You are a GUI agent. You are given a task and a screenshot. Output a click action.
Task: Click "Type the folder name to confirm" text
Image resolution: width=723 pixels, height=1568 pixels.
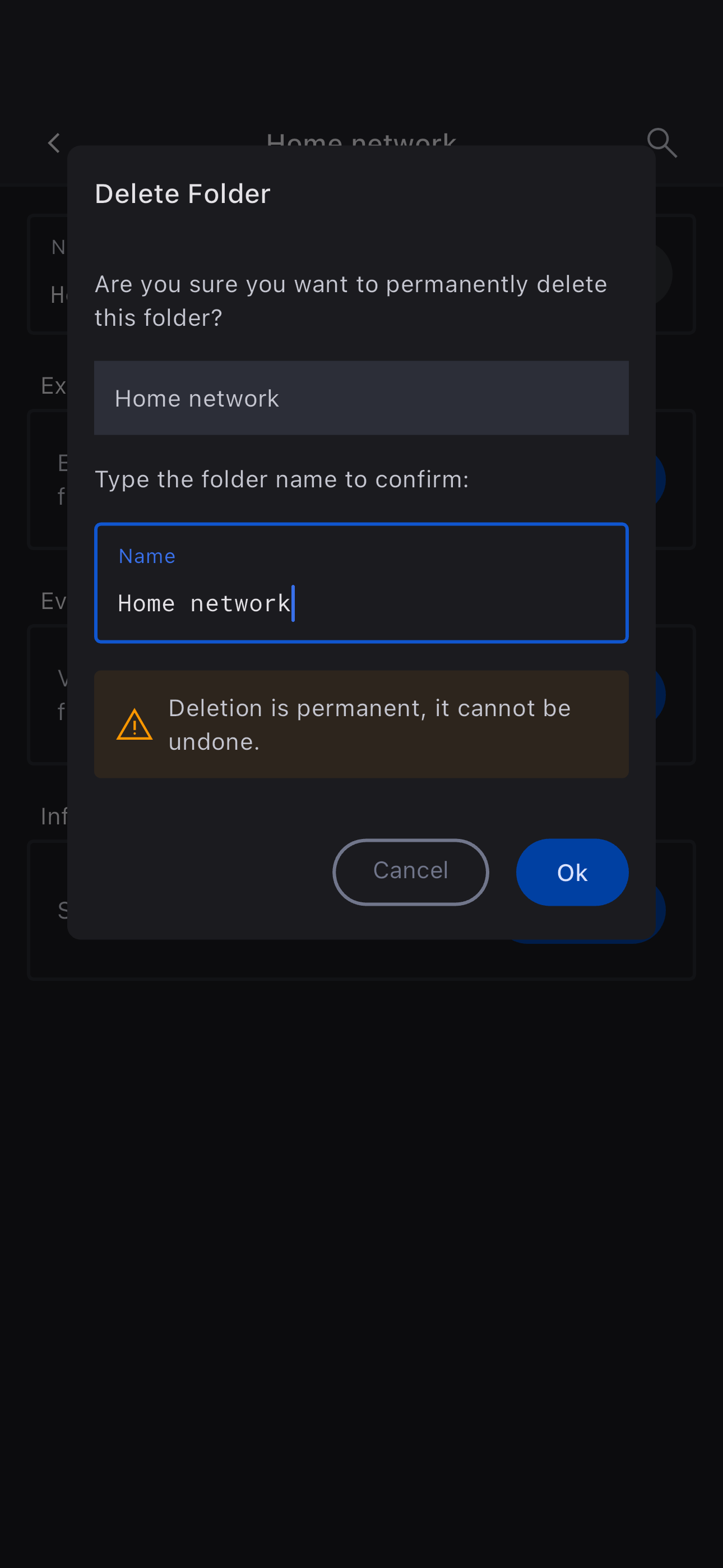coord(282,479)
